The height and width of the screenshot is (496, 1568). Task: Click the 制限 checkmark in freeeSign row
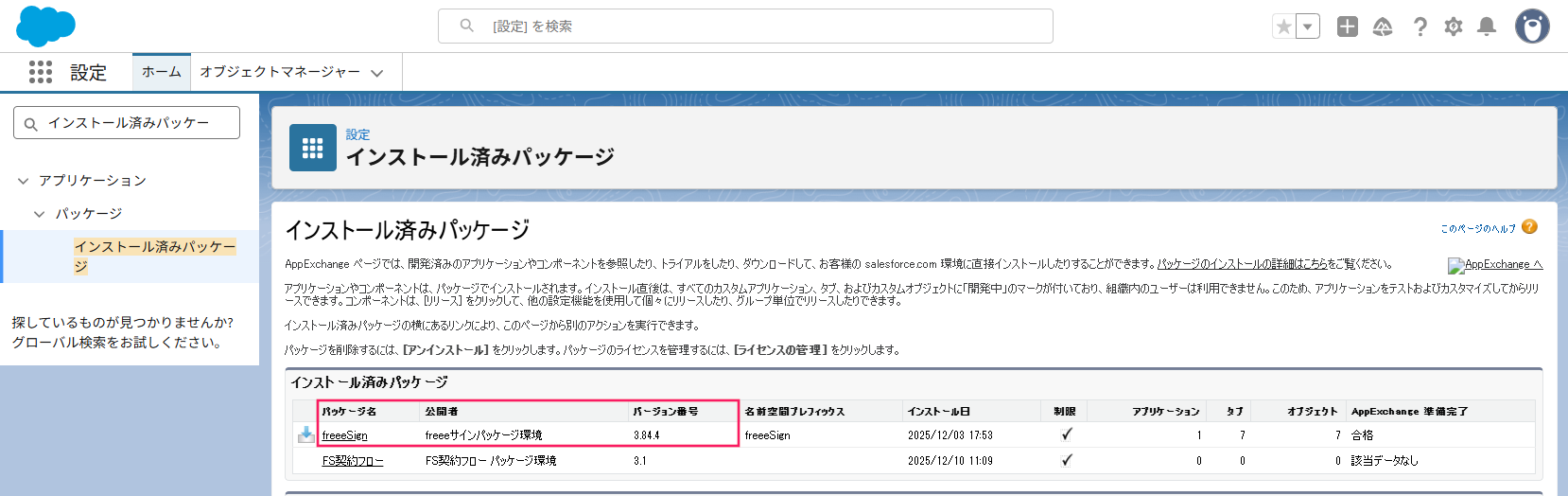[x=1067, y=434]
